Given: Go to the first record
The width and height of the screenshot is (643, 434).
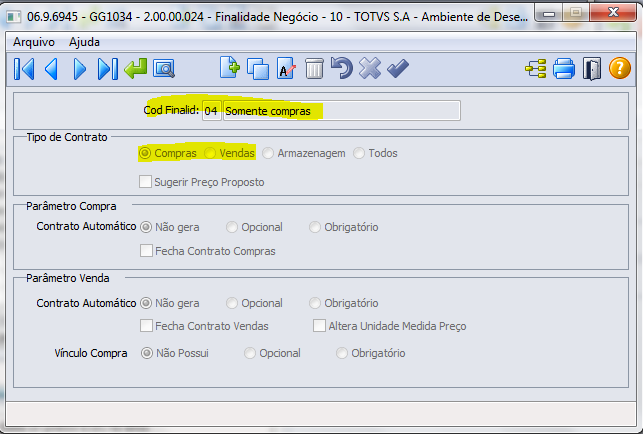Looking at the screenshot, I should 25,69.
